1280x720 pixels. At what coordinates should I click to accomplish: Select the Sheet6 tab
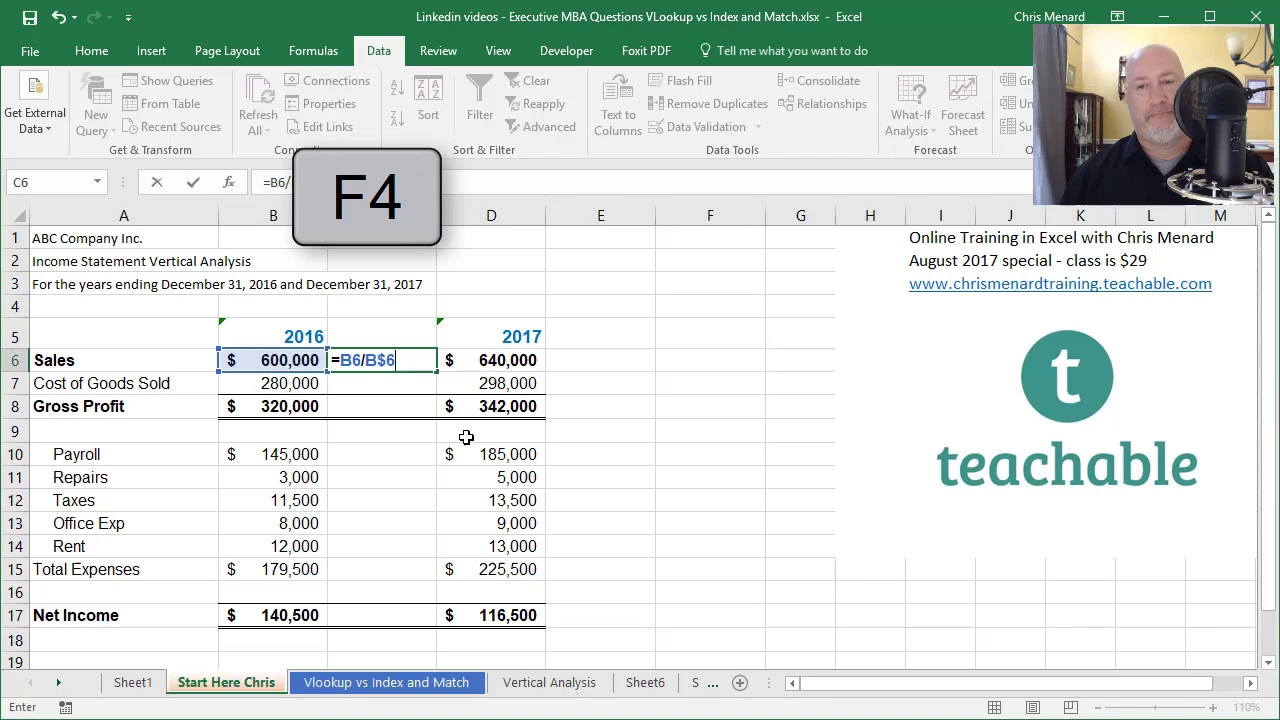[x=645, y=683]
